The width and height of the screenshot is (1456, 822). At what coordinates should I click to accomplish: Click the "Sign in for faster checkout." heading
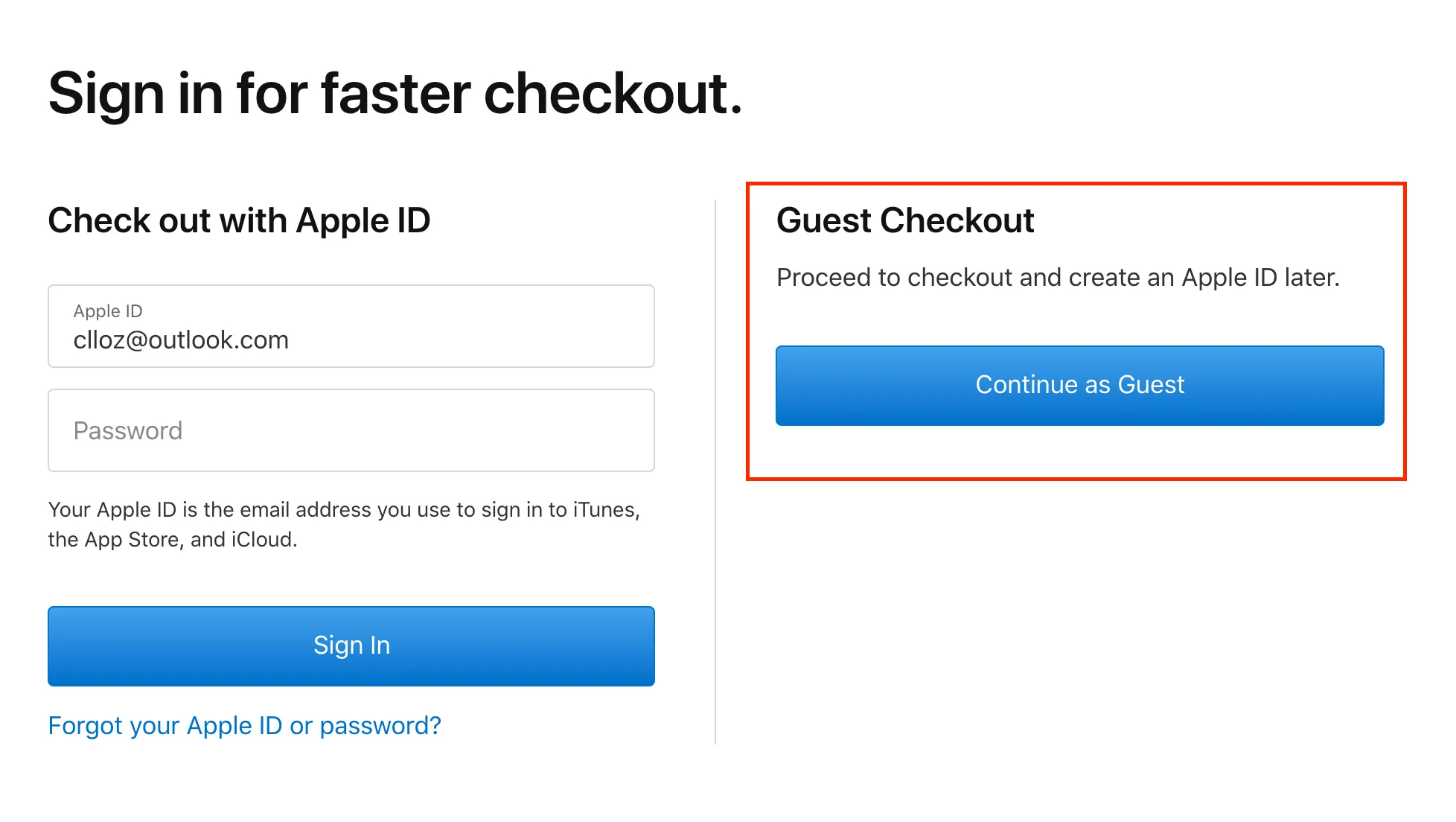(395, 94)
